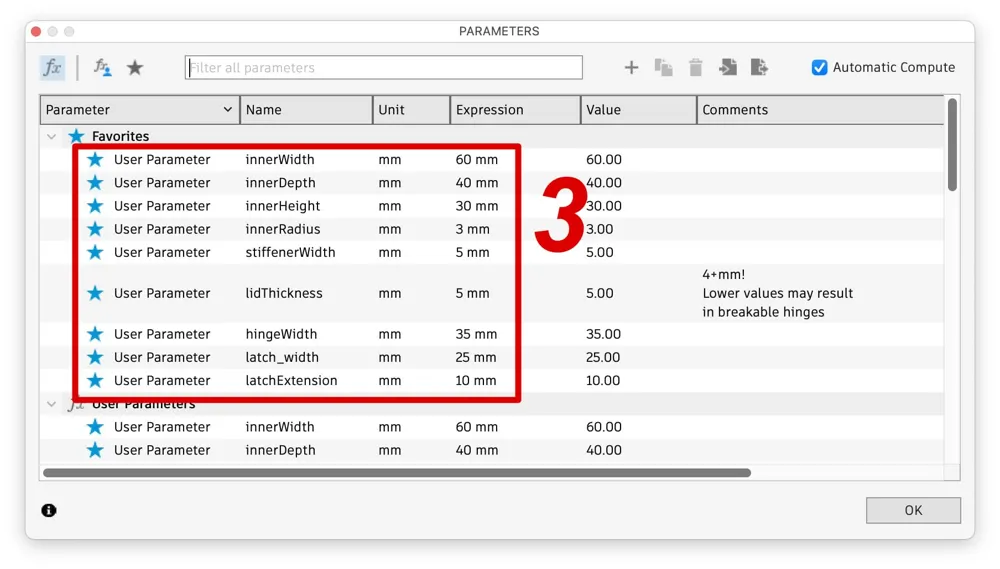Collapse the User Parameters group chevron
The width and height of the screenshot is (1000, 569).
[x=52, y=404]
